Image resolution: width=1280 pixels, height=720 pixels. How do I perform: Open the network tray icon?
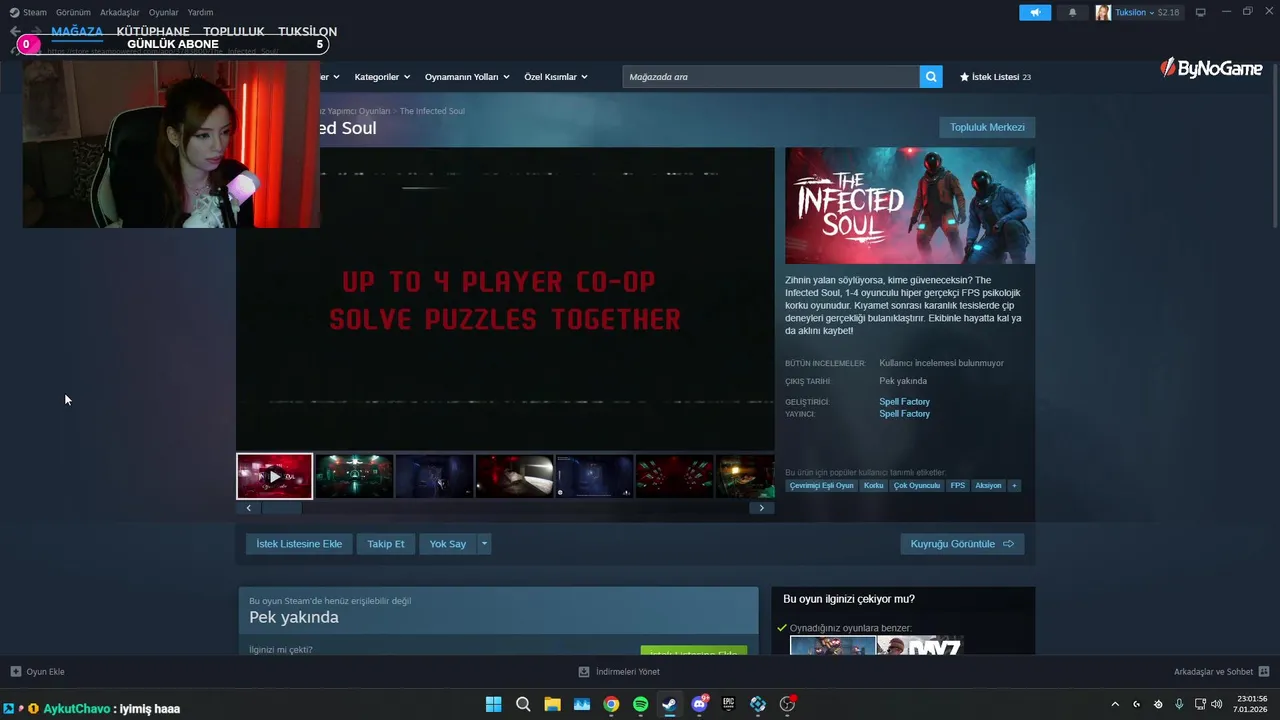1200,704
